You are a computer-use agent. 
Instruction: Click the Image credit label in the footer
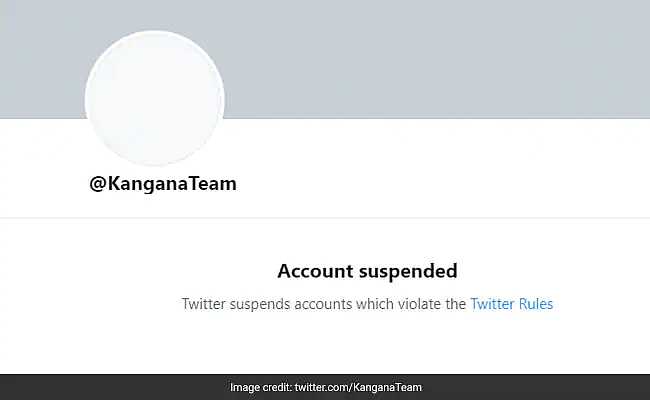(x=261, y=387)
